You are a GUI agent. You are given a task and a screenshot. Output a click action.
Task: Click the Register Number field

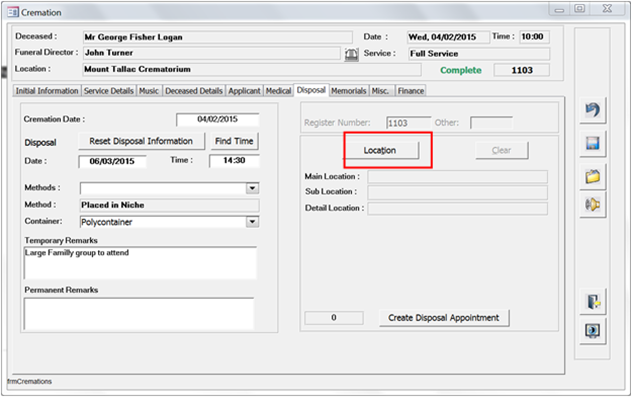pyautogui.click(x=408, y=123)
